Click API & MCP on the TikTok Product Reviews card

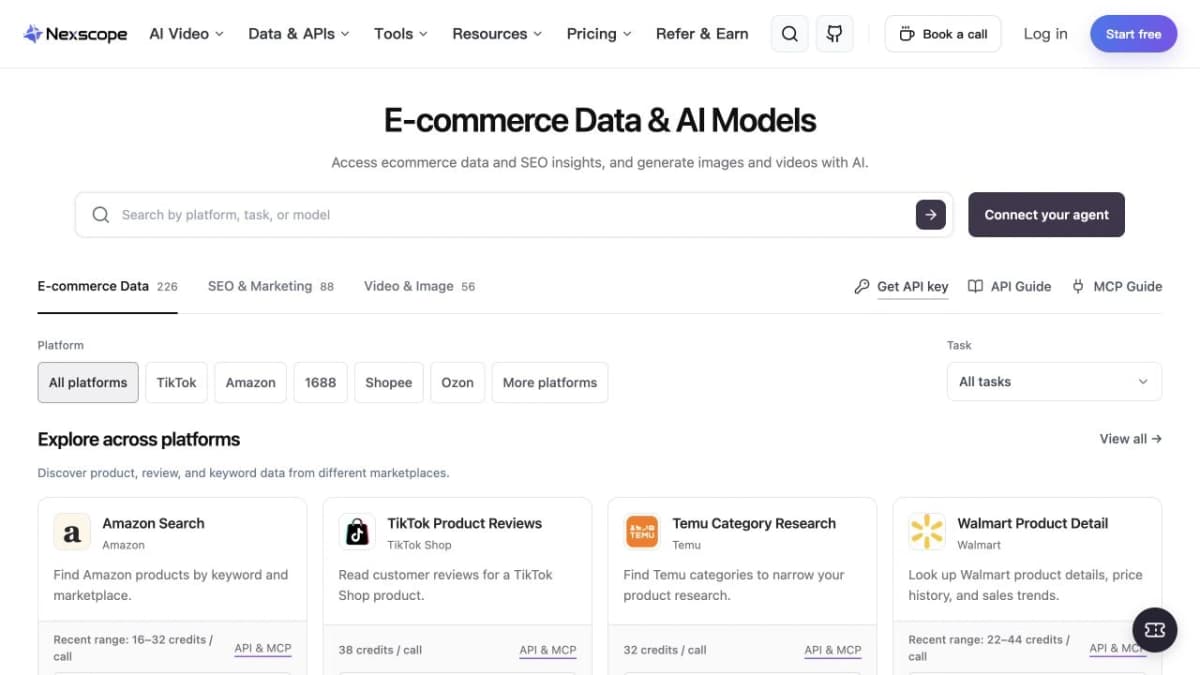click(x=548, y=649)
